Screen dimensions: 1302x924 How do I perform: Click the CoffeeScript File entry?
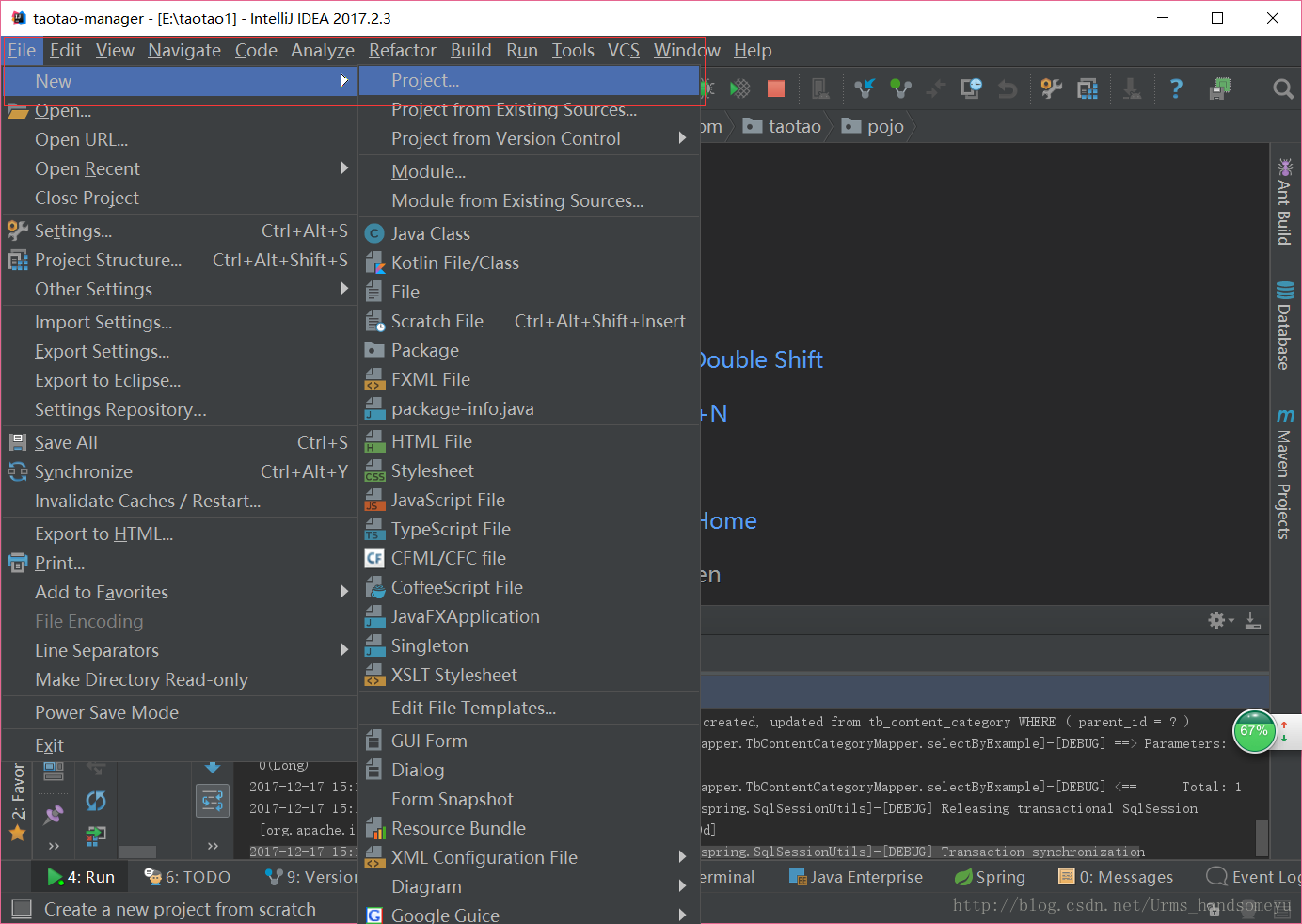pyautogui.click(x=529, y=587)
